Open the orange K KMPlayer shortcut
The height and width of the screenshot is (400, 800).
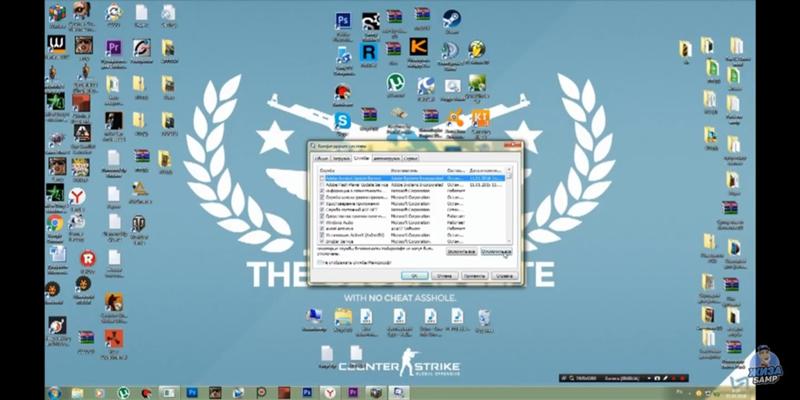(x=418, y=47)
